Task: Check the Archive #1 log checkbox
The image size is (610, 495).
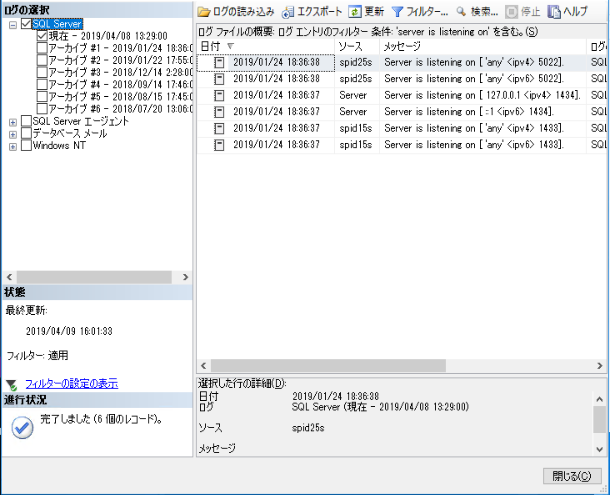Action: coord(42,48)
